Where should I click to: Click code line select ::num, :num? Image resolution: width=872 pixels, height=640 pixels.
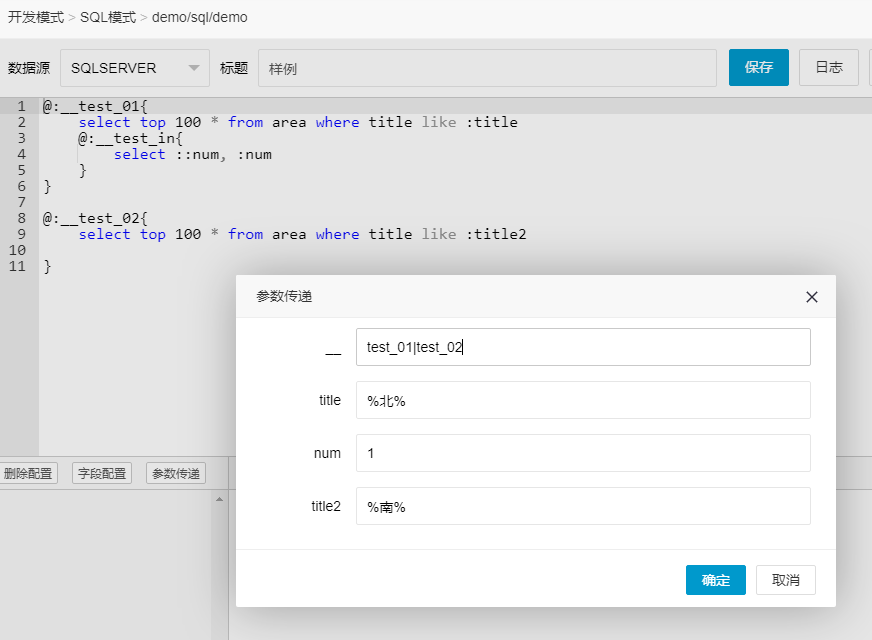coord(193,154)
